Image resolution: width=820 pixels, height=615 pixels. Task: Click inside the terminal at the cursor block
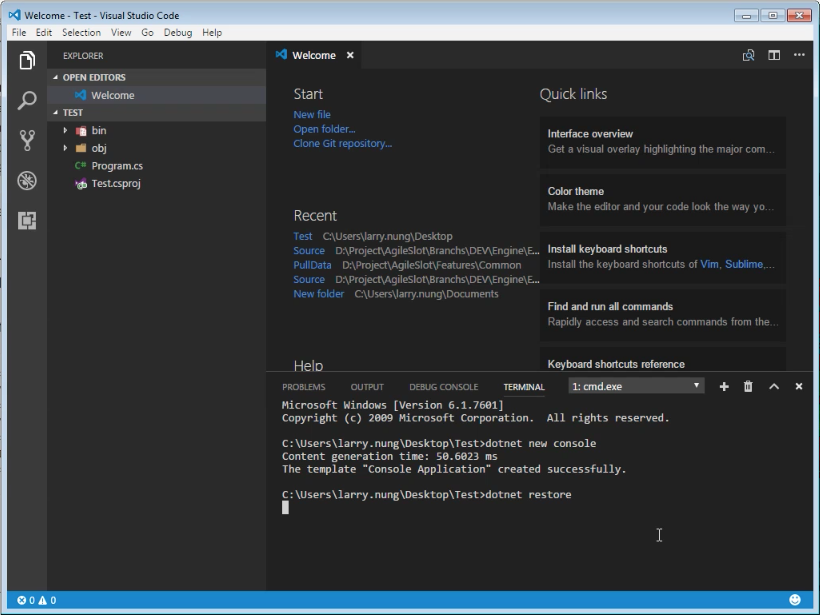pyautogui.click(x=285, y=507)
